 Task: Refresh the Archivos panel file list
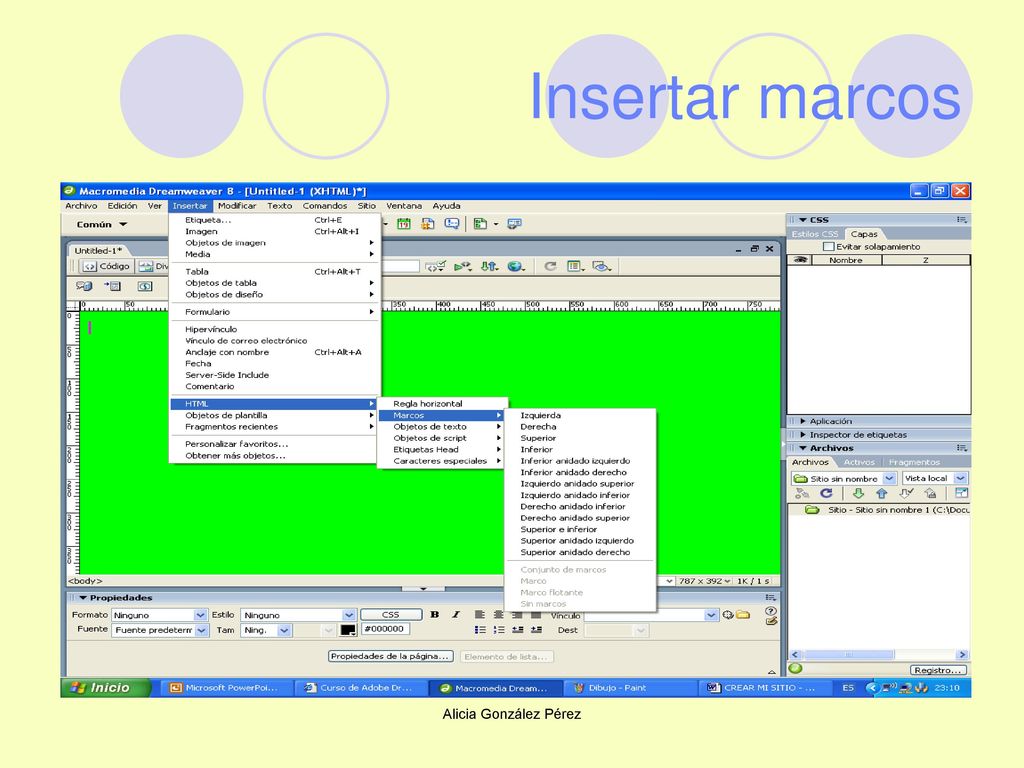826,494
